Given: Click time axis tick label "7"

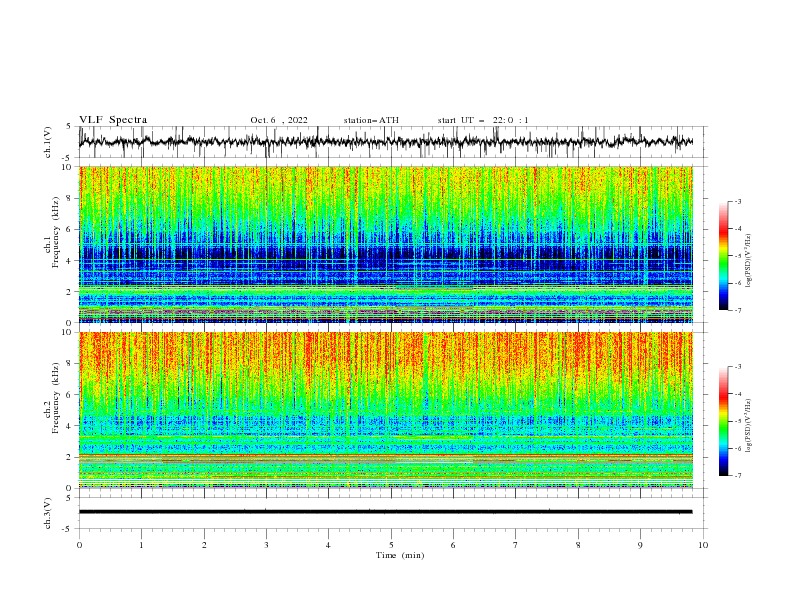Looking at the screenshot, I should pos(516,545).
